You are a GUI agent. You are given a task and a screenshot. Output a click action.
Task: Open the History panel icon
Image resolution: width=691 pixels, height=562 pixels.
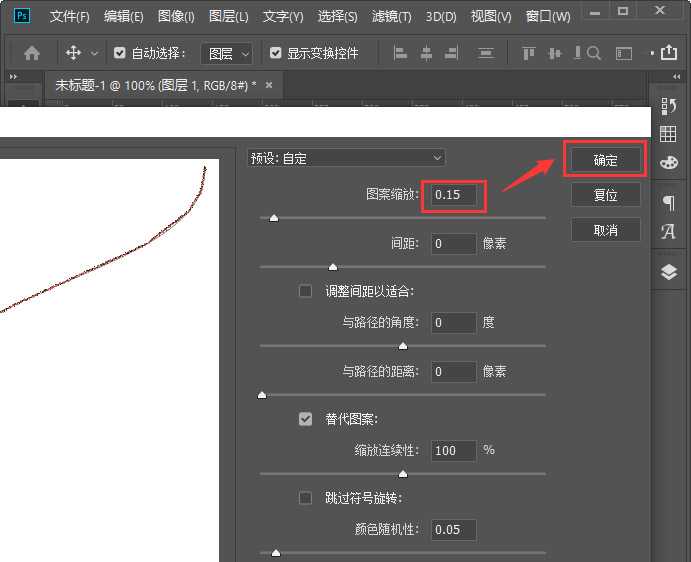pos(669,105)
